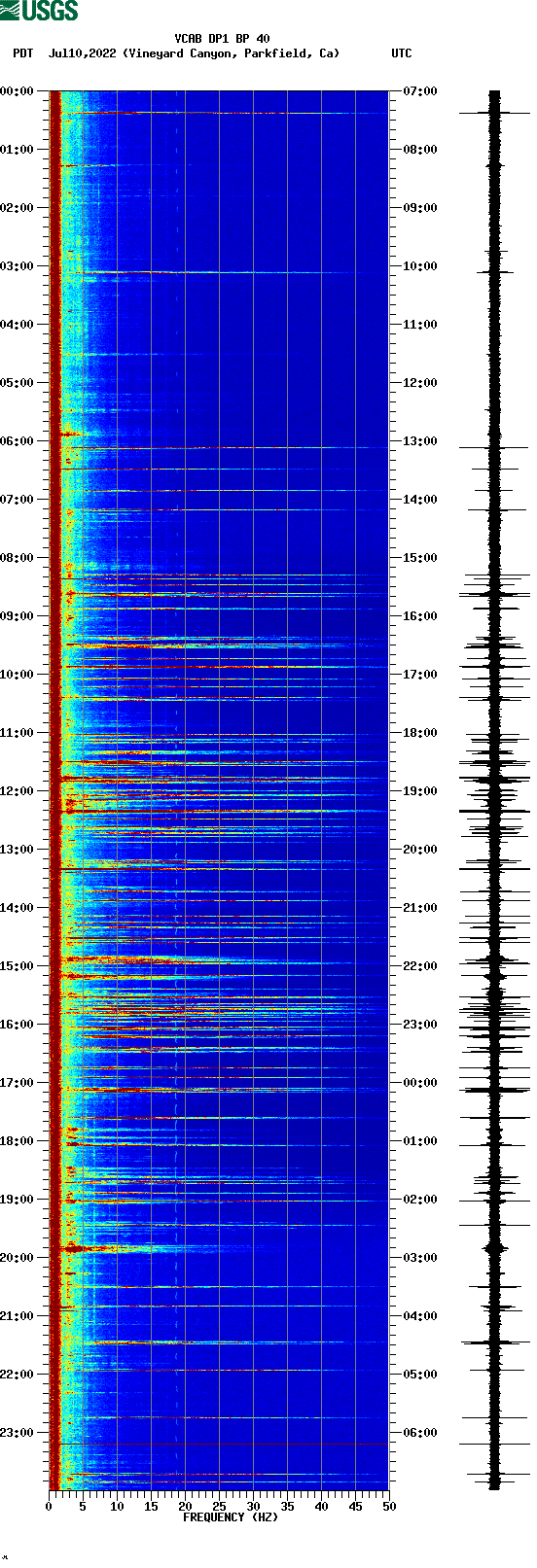The image size is (537, 1568).
Task: Click the 18:00 PDT time label
Action: [x=17, y=1141]
